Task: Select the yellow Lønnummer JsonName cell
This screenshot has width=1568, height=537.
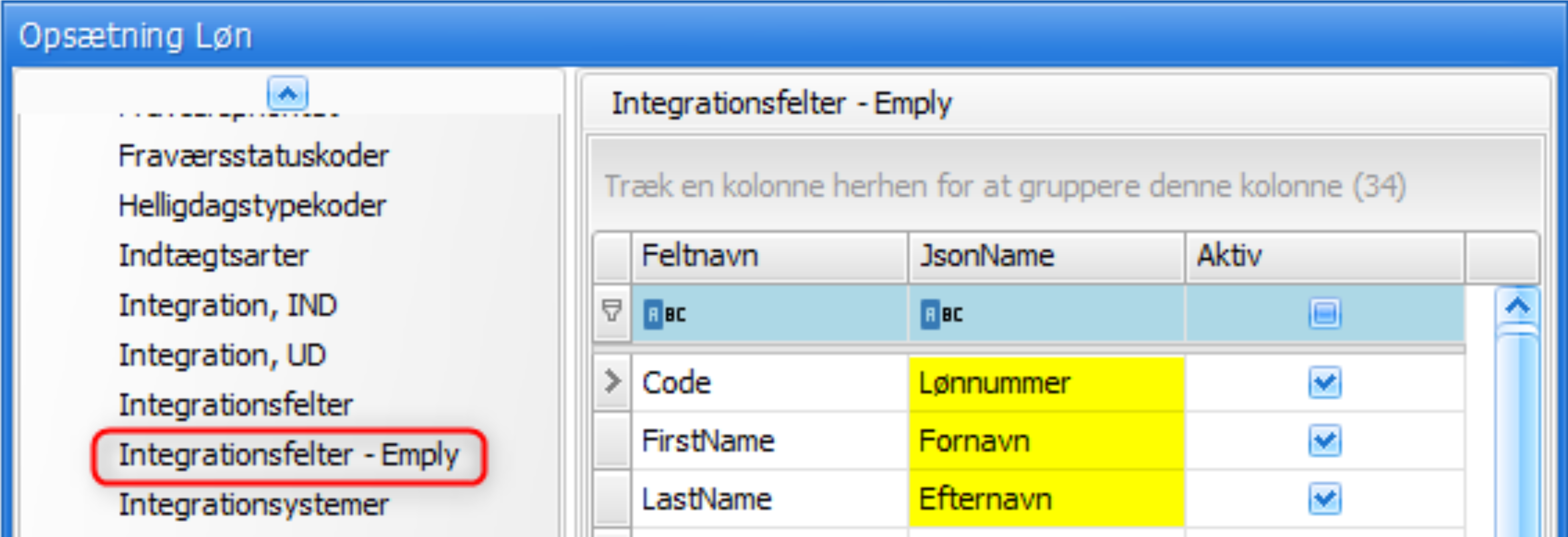Action: pos(1046,383)
